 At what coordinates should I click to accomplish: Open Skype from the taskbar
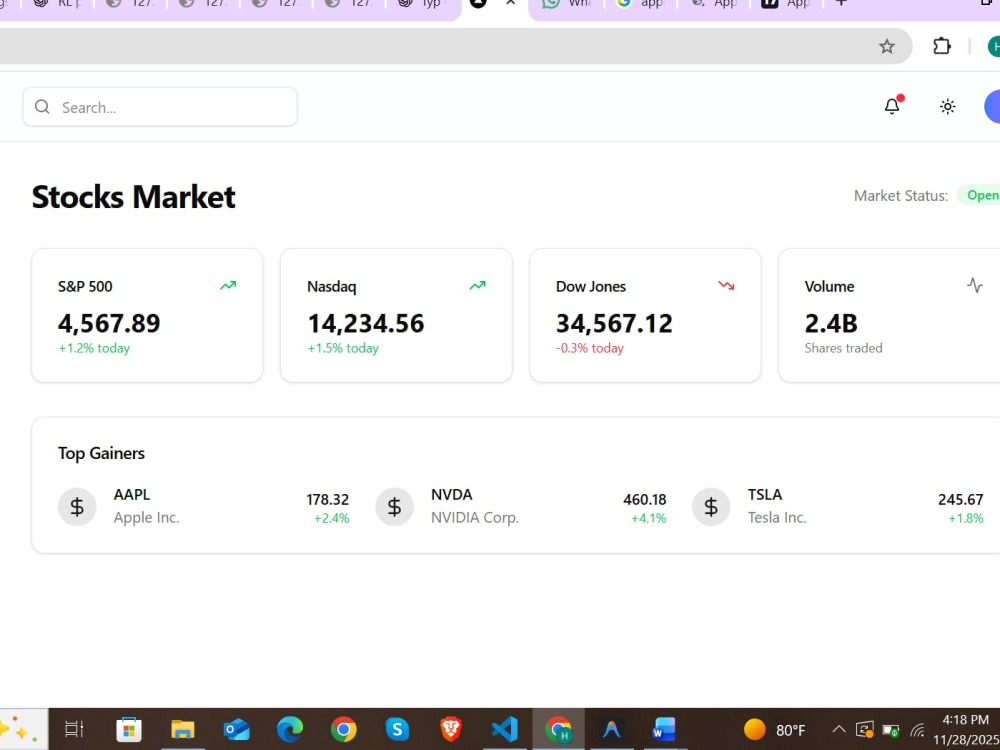pos(397,729)
